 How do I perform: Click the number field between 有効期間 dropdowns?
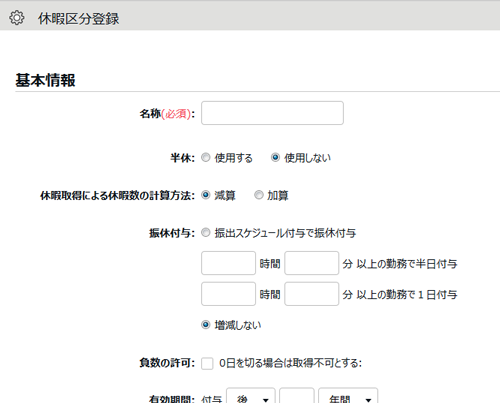tap(297, 395)
